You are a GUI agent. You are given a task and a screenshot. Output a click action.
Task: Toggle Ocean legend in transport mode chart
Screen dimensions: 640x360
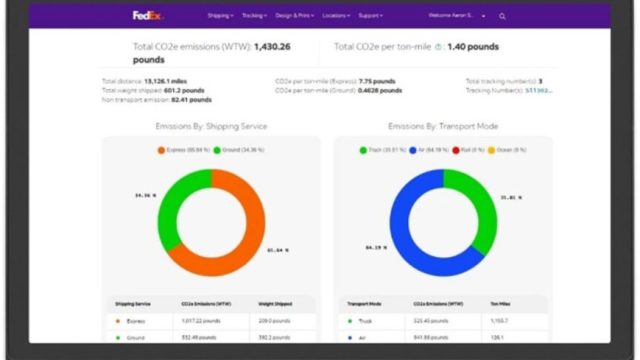click(507, 150)
